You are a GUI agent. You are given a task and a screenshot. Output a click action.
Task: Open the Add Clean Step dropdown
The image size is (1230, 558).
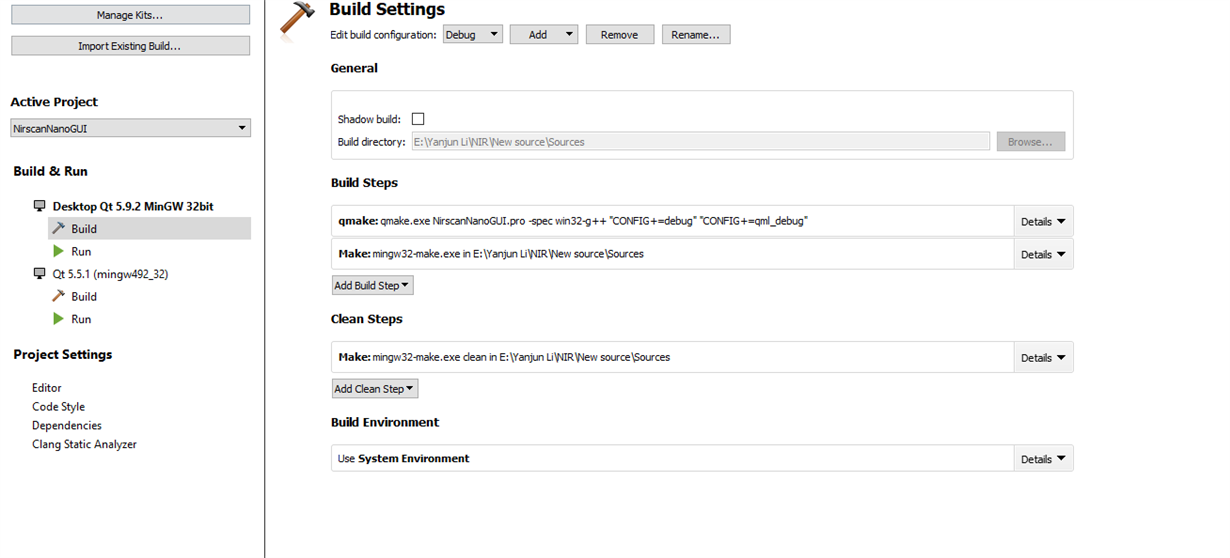coord(375,388)
